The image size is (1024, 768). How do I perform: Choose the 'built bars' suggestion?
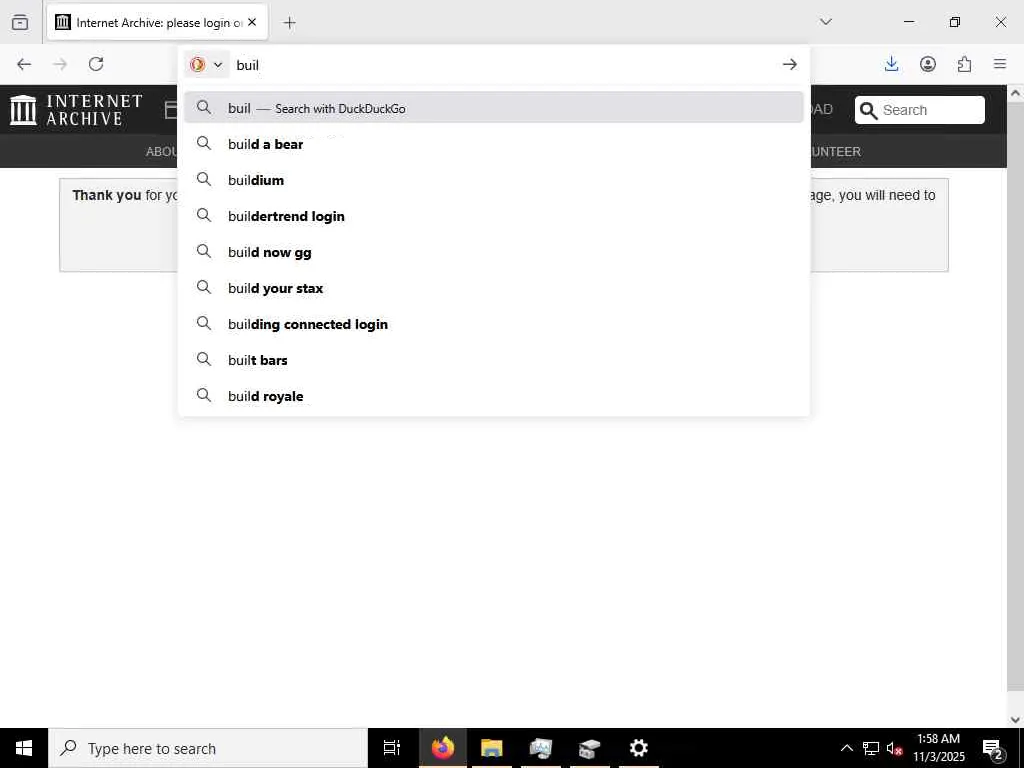[x=493, y=359]
